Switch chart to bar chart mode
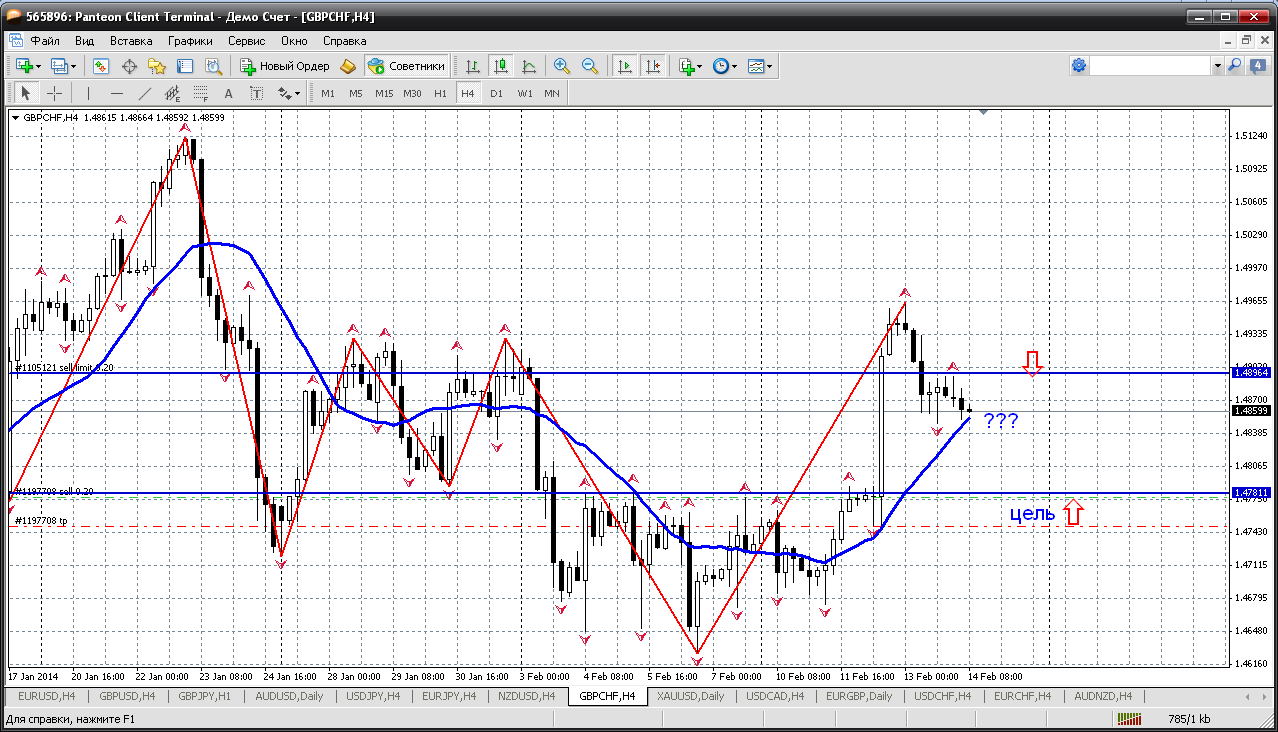1278x732 pixels. (473, 66)
